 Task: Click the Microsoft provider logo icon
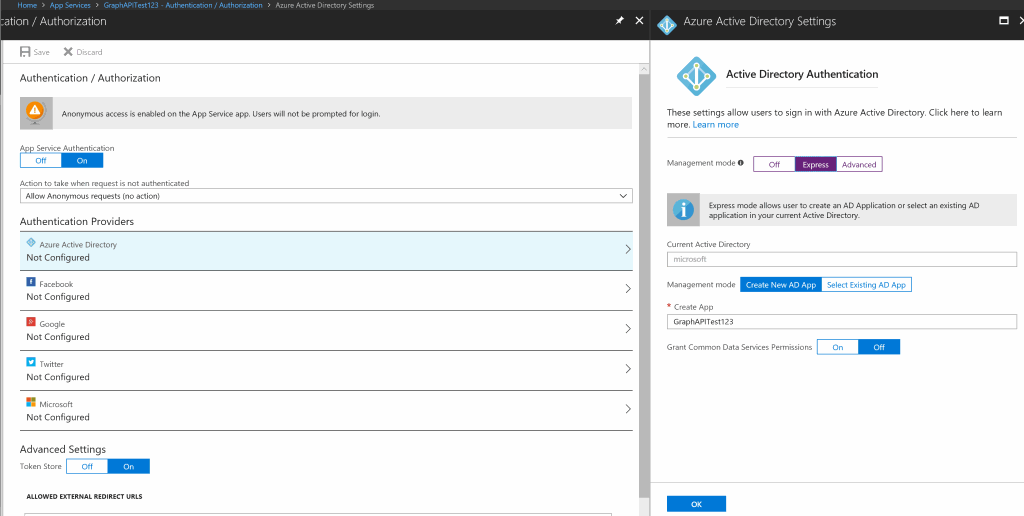coord(31,402)
